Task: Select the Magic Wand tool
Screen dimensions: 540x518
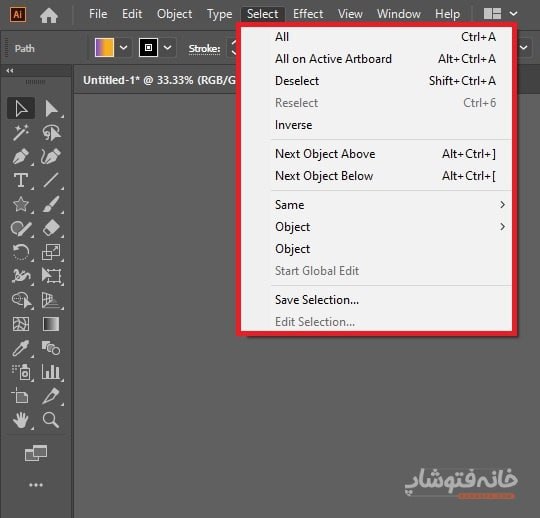Action: point(21,133)
